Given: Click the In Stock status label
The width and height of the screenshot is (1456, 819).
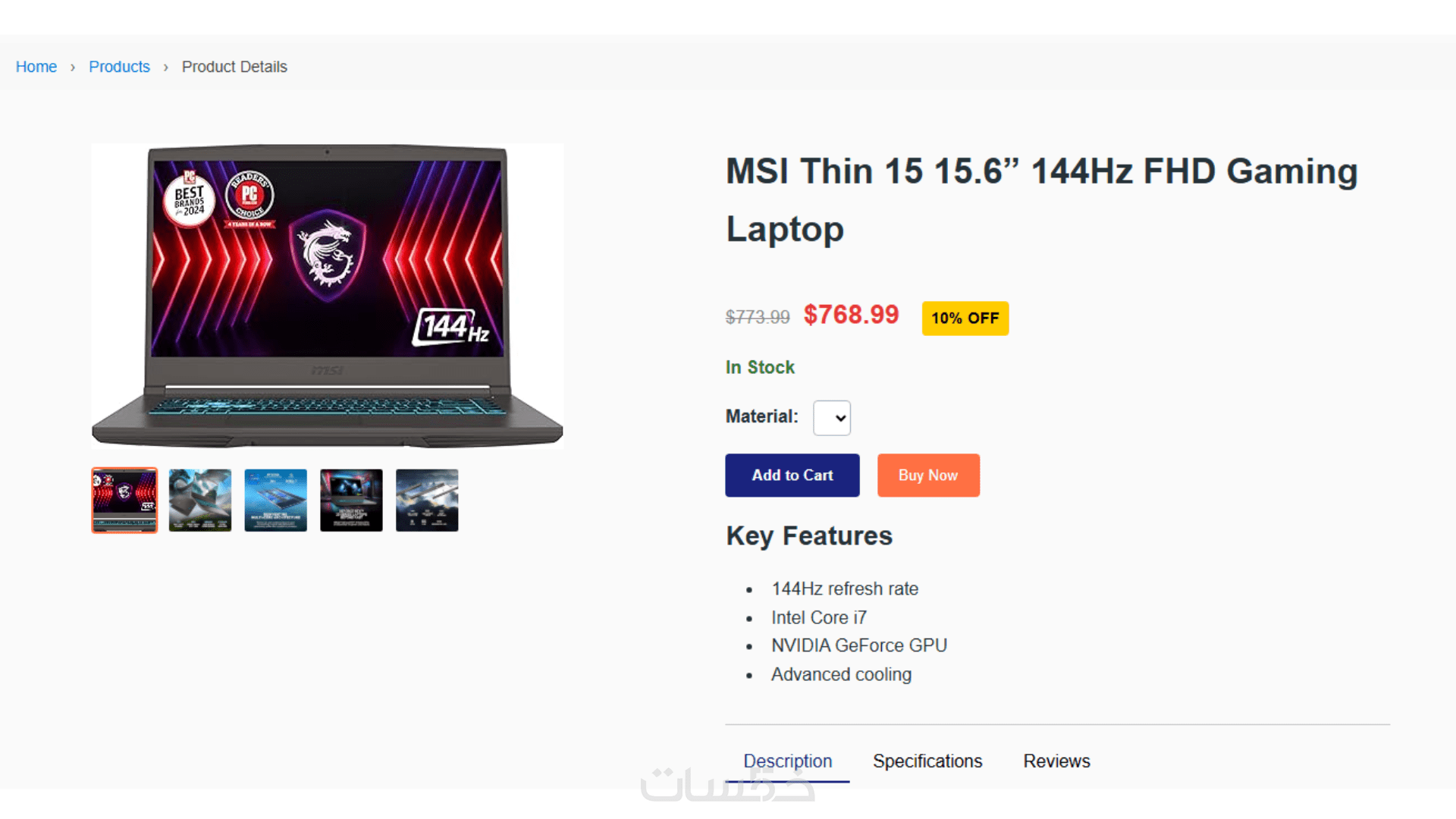Looking at the screenshot, I should click(x=760, y=368).
